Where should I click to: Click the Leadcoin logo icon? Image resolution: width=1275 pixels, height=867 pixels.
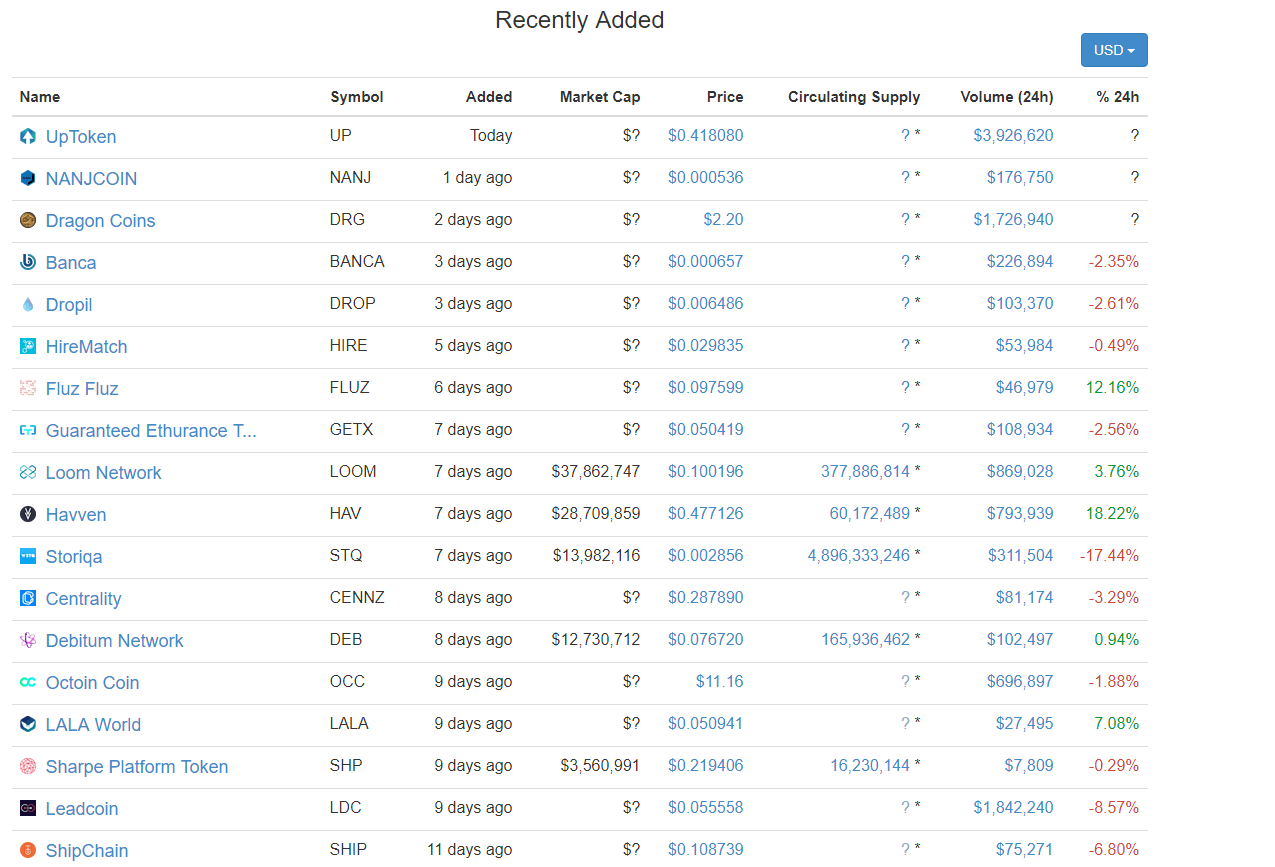point(28,809)
